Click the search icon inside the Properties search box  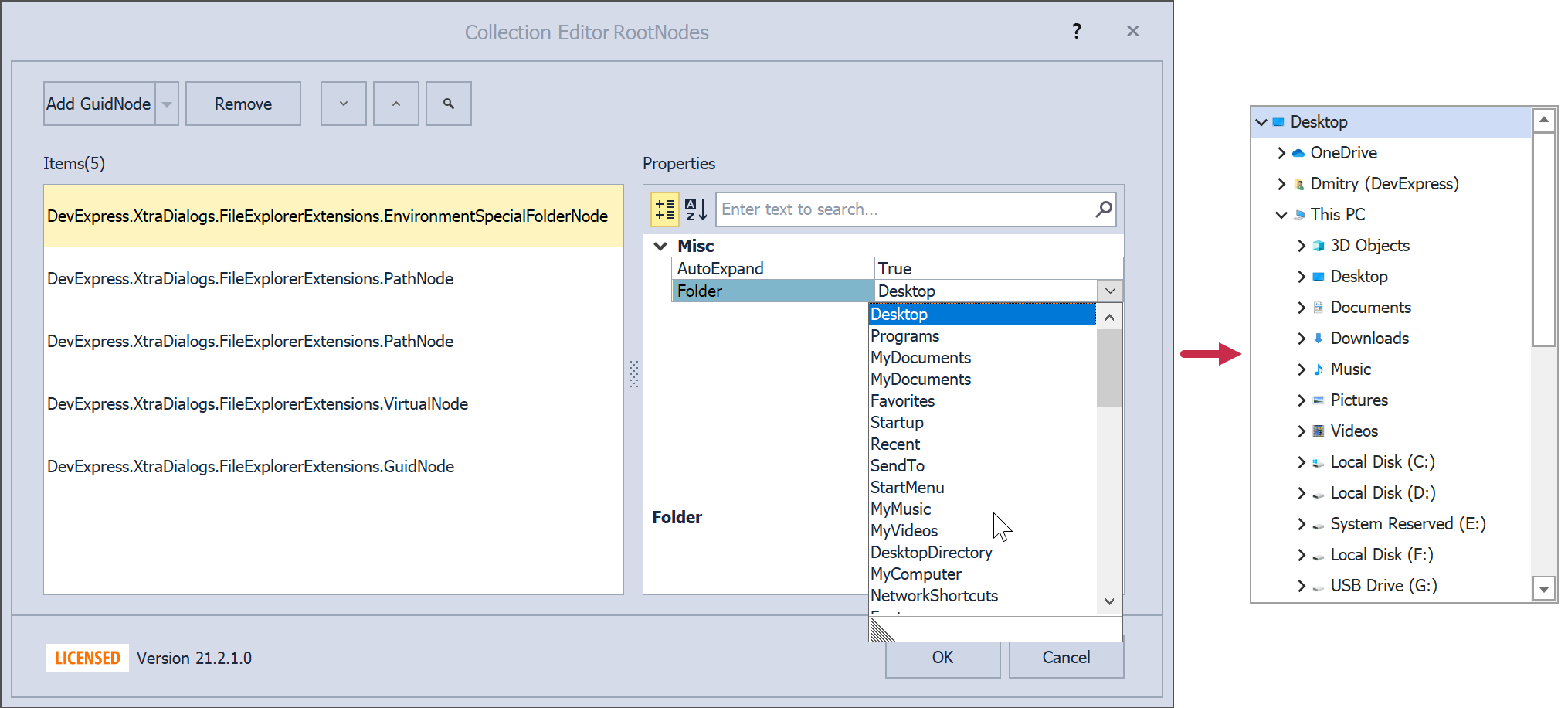click(1104, 209)
